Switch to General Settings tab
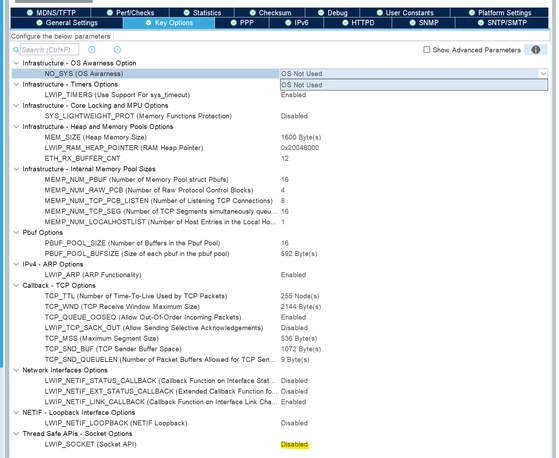This screenshot has width=559, height=458. coord(67,23)
